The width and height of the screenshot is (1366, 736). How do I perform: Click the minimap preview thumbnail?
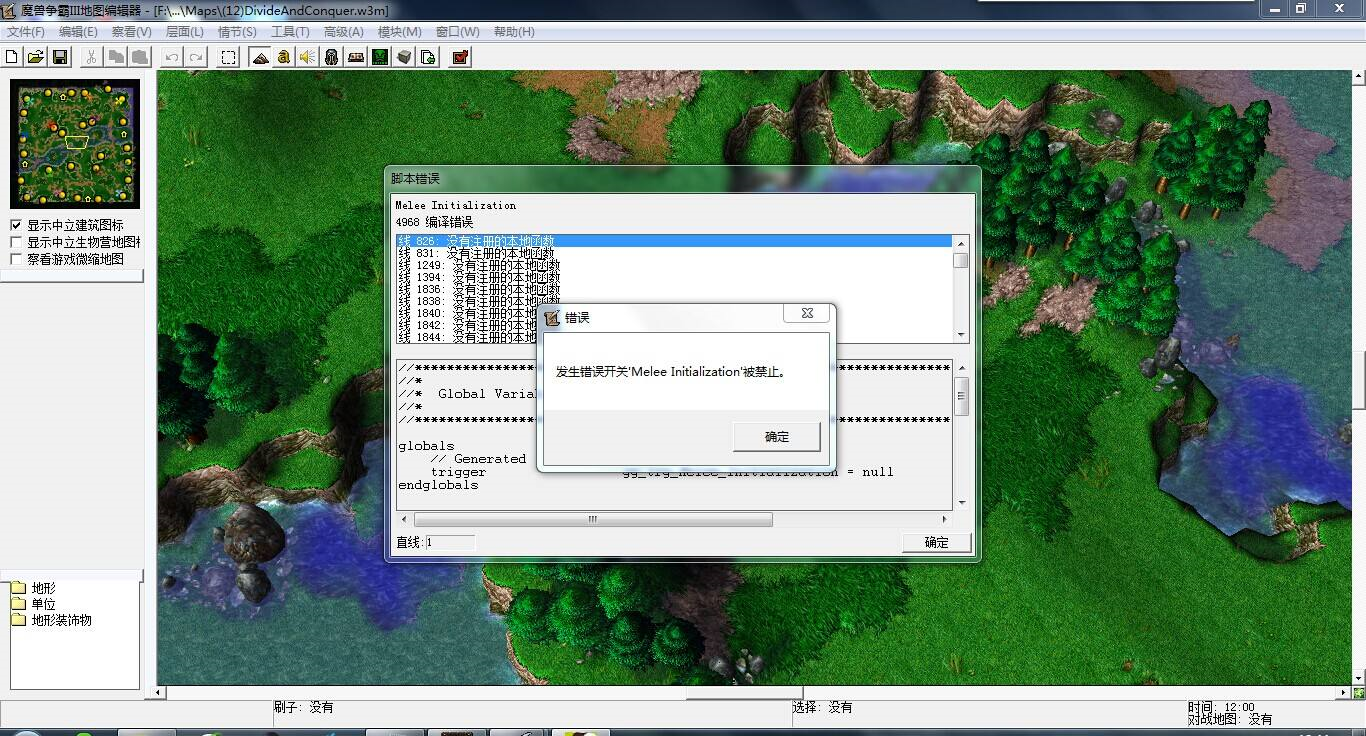(x=75, y=144)
